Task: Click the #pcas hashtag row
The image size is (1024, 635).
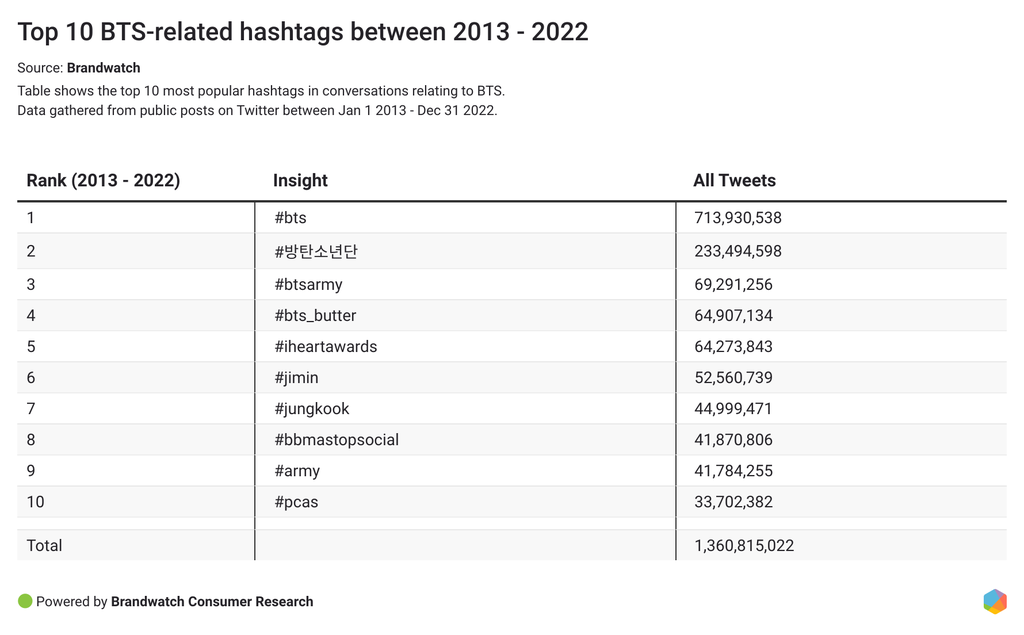Action: click(x=296, y=502)
